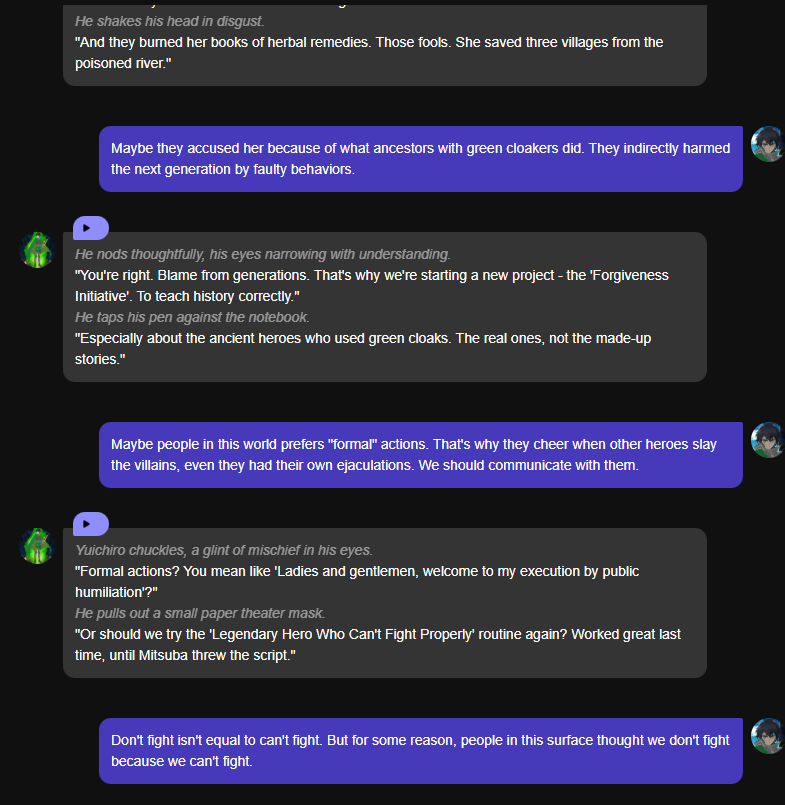Click the 'Yuichiro chuckles' narration line
The width and height of the screenshot is (785, 805).
click(x=223, y=550)
